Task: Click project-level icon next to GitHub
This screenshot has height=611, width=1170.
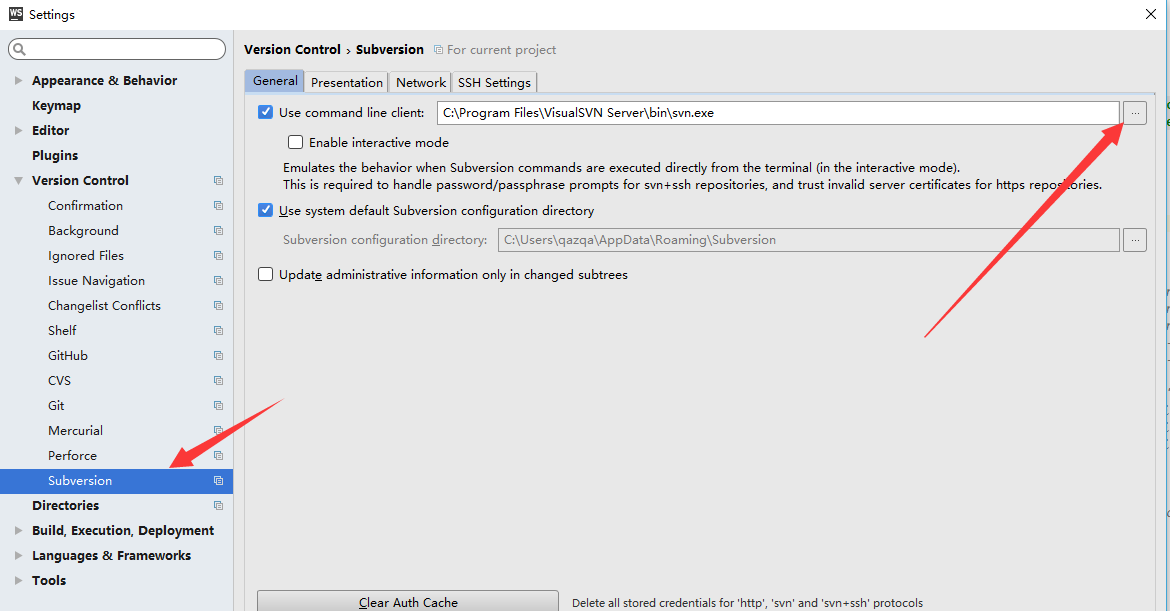Action: coord(218,355)
